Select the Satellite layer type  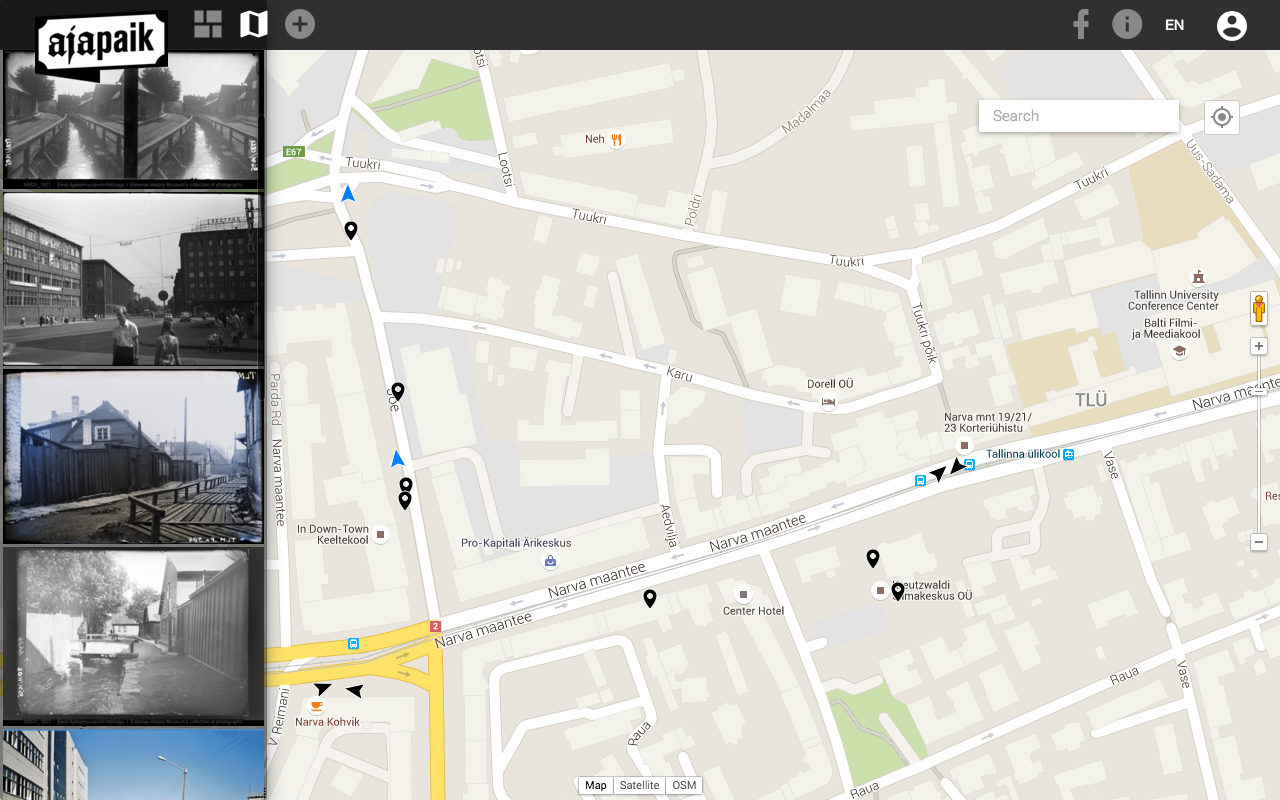pyautogui.click(x=639, y=785)
